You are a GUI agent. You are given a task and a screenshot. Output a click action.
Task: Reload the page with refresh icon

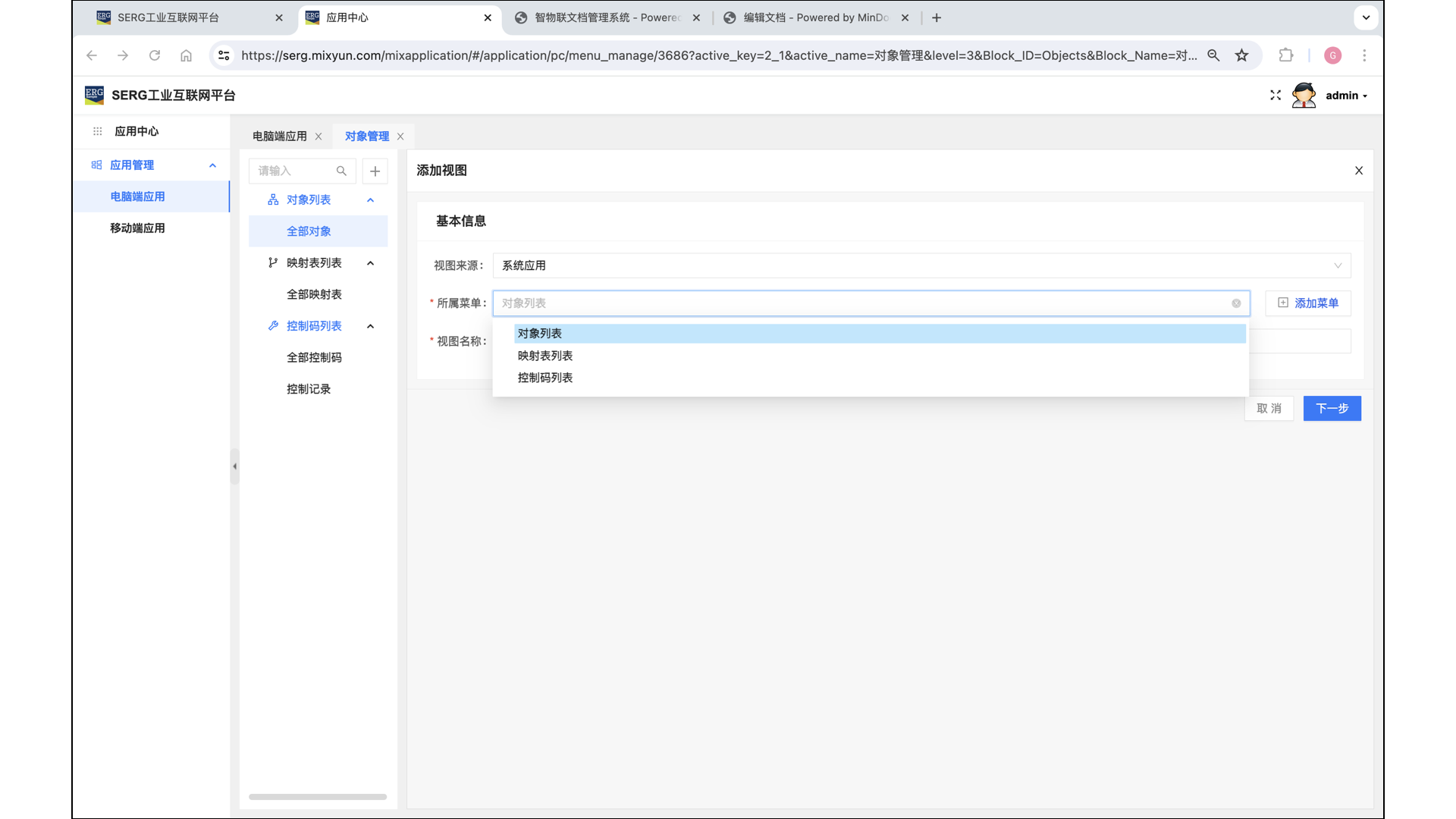[x=155, y=55]
